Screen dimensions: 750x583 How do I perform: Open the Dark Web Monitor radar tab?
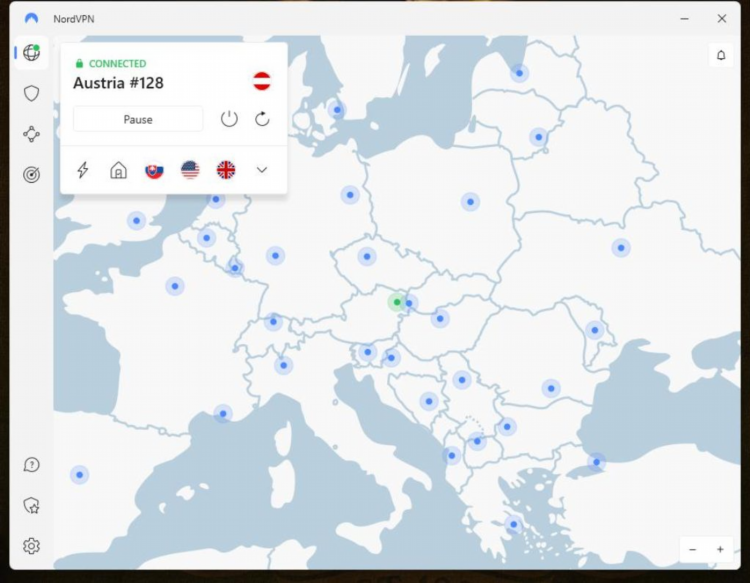(x=32, y=175)
